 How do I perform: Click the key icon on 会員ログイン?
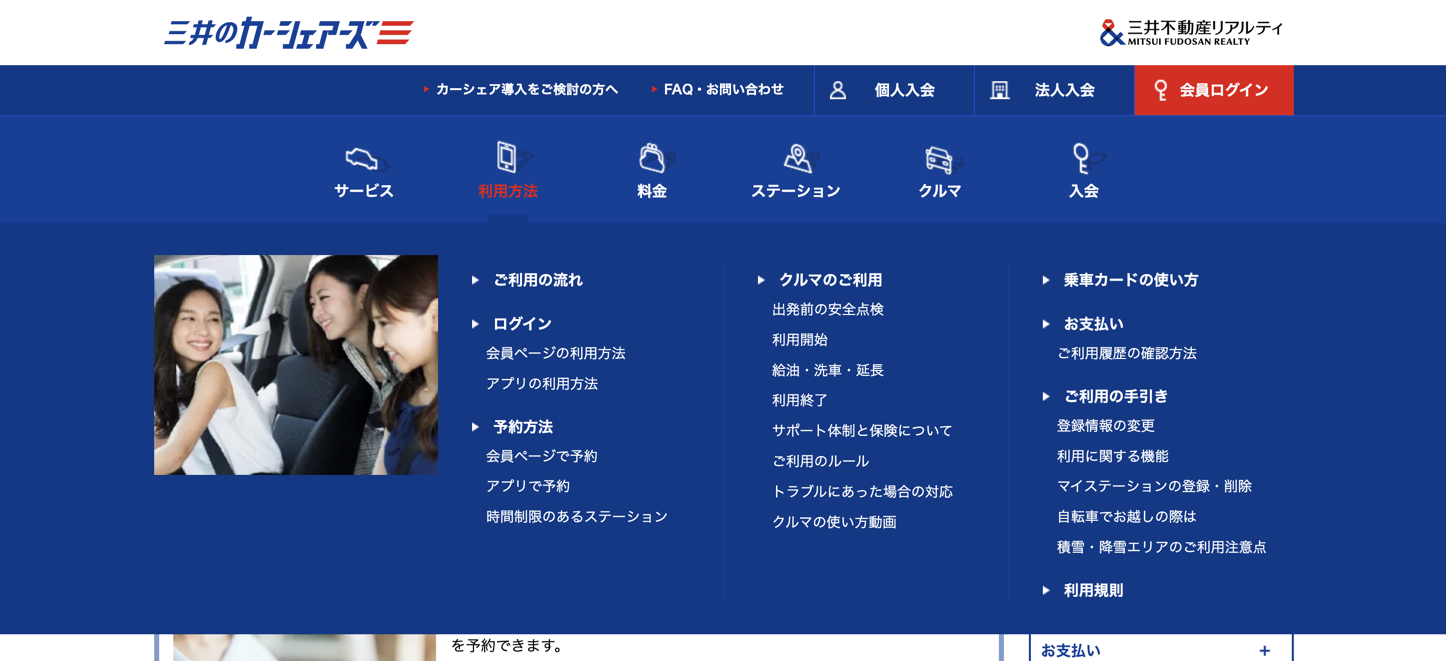1160,90
